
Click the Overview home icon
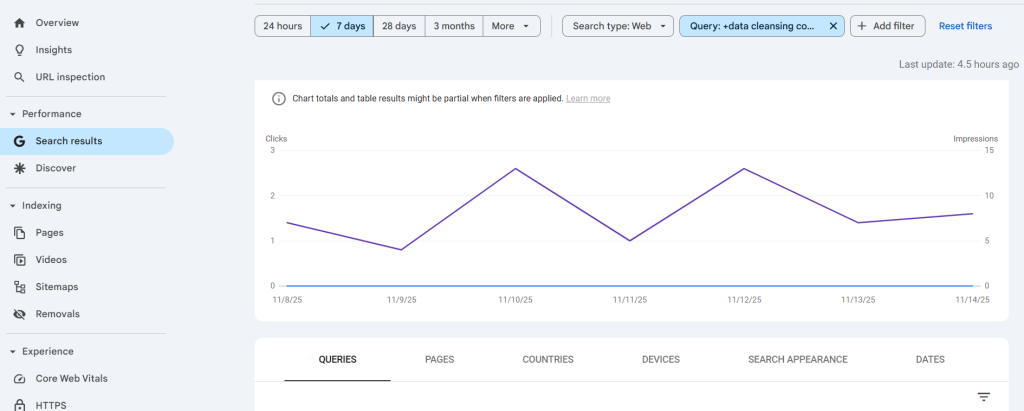tap(18, 22)
